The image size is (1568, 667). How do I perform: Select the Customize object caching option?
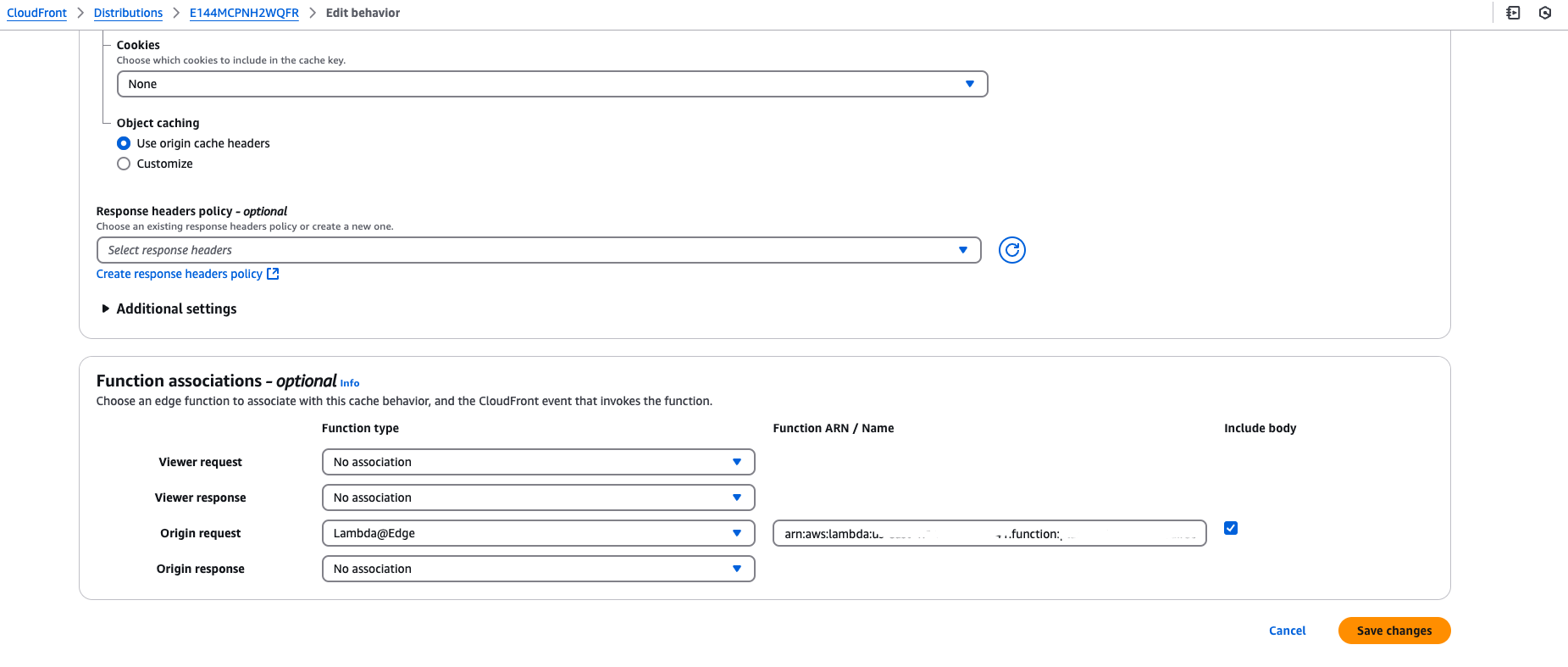[x=124, y=164]
